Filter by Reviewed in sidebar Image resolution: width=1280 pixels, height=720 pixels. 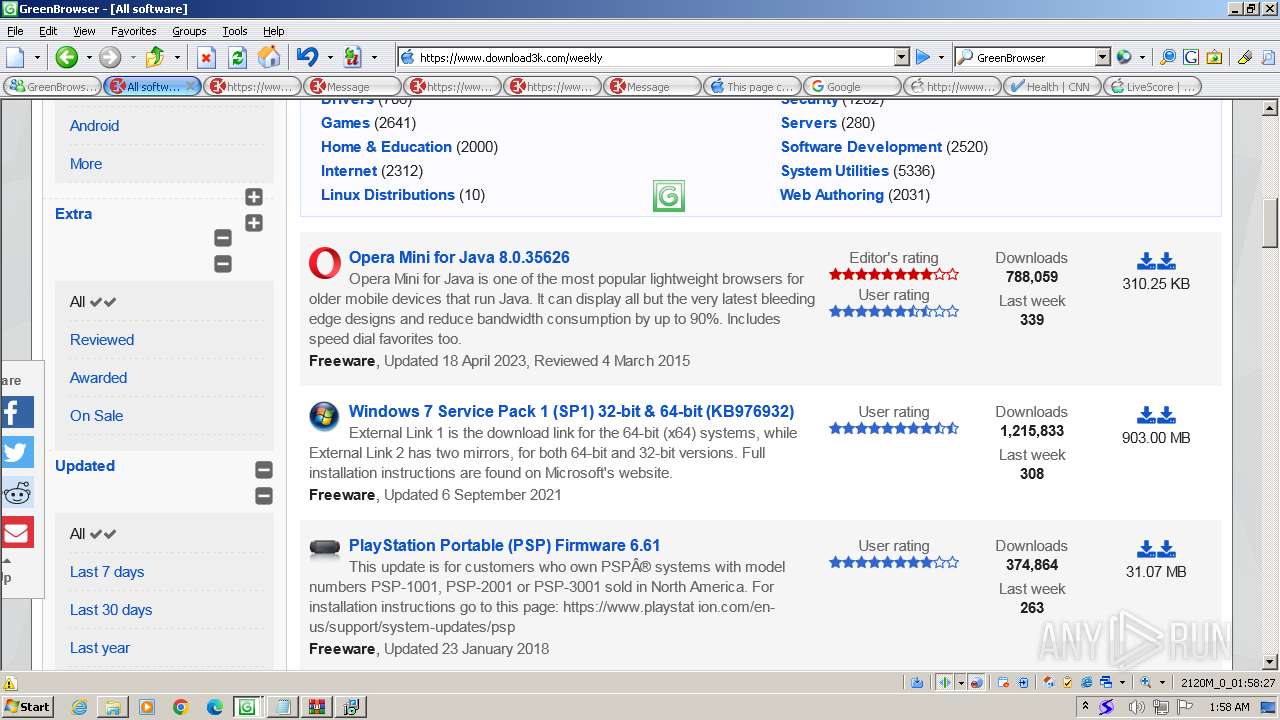[x=102, y=339]
